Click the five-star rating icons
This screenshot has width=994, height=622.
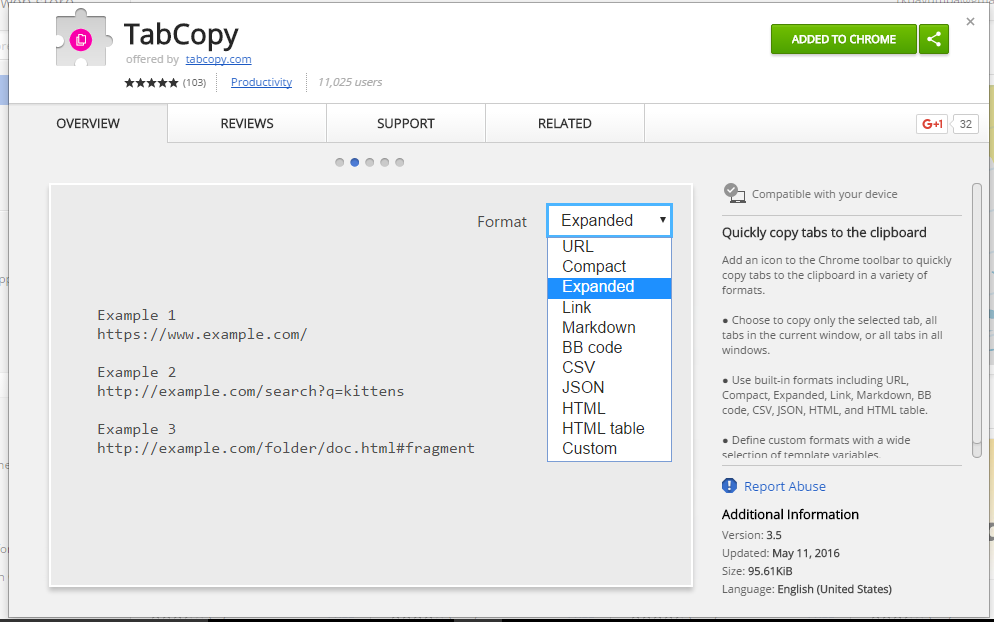[x=151, y=83]
